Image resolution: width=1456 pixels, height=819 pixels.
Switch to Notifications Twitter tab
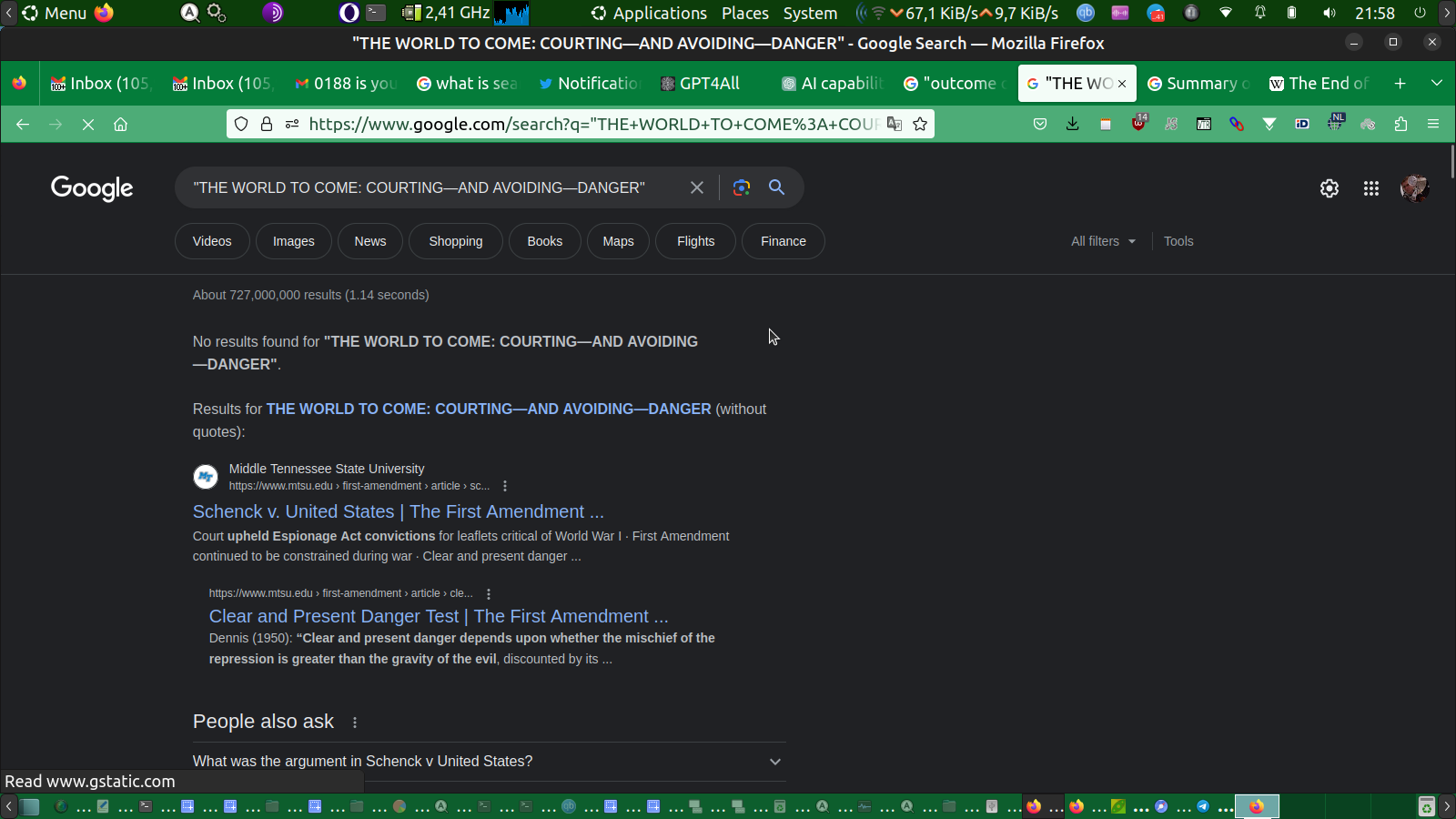pos(588,83)
